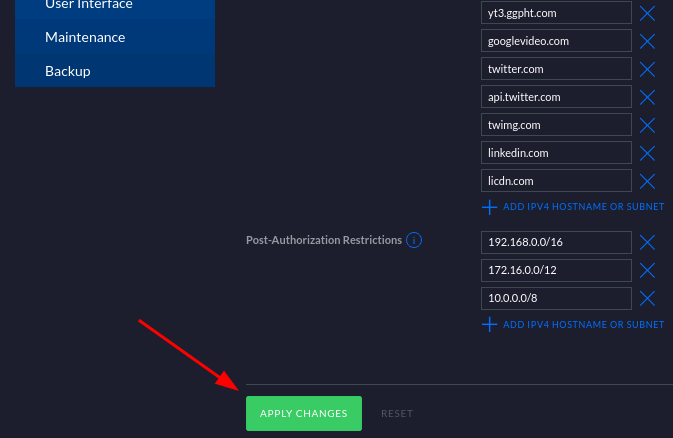Remove the licdn.com hostname

coord(647,181)
